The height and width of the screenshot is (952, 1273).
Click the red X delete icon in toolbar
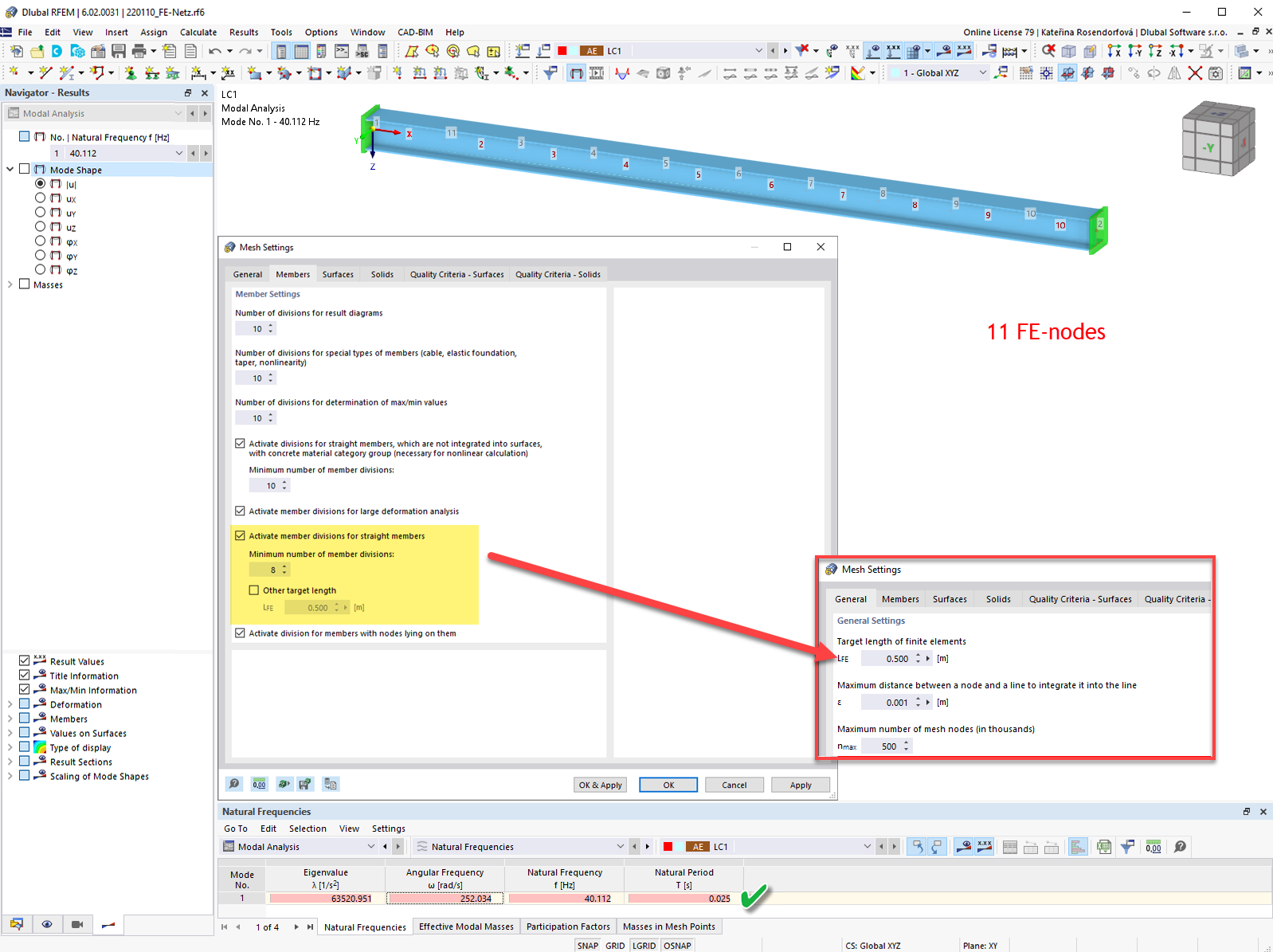click(x=1195, y=73)
